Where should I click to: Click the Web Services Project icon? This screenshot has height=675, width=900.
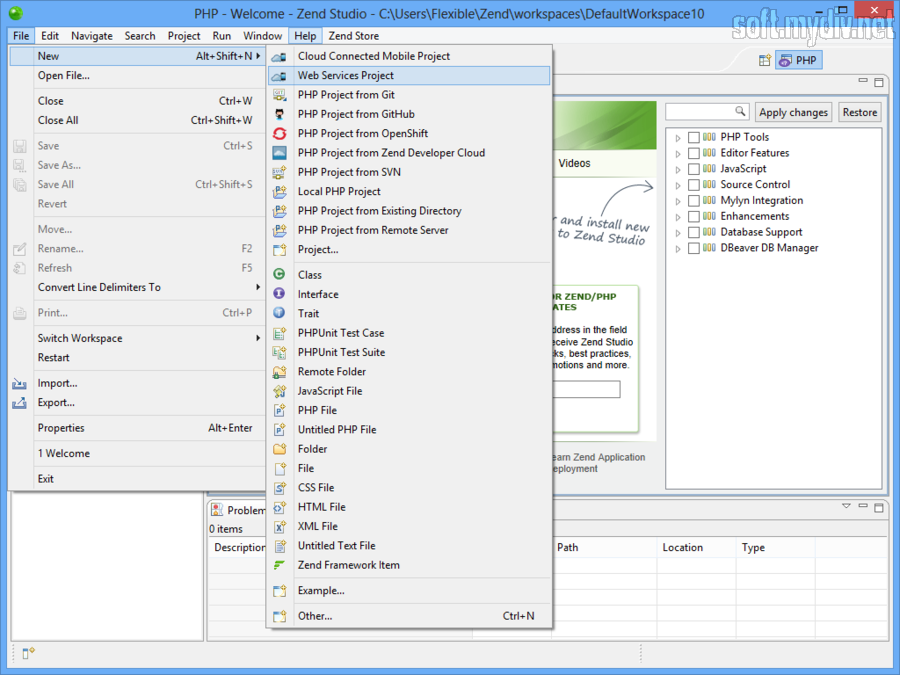point(279,76)
